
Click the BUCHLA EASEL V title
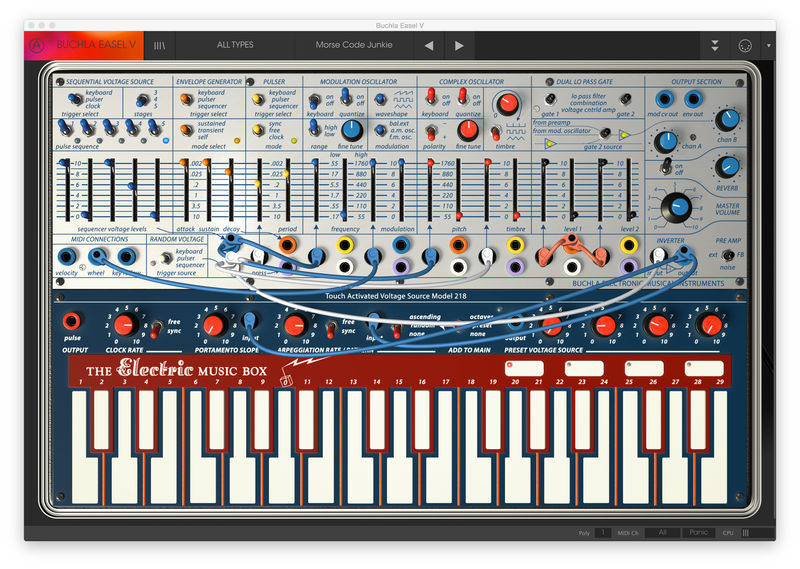pyautogui.click(x=96, y=45)
